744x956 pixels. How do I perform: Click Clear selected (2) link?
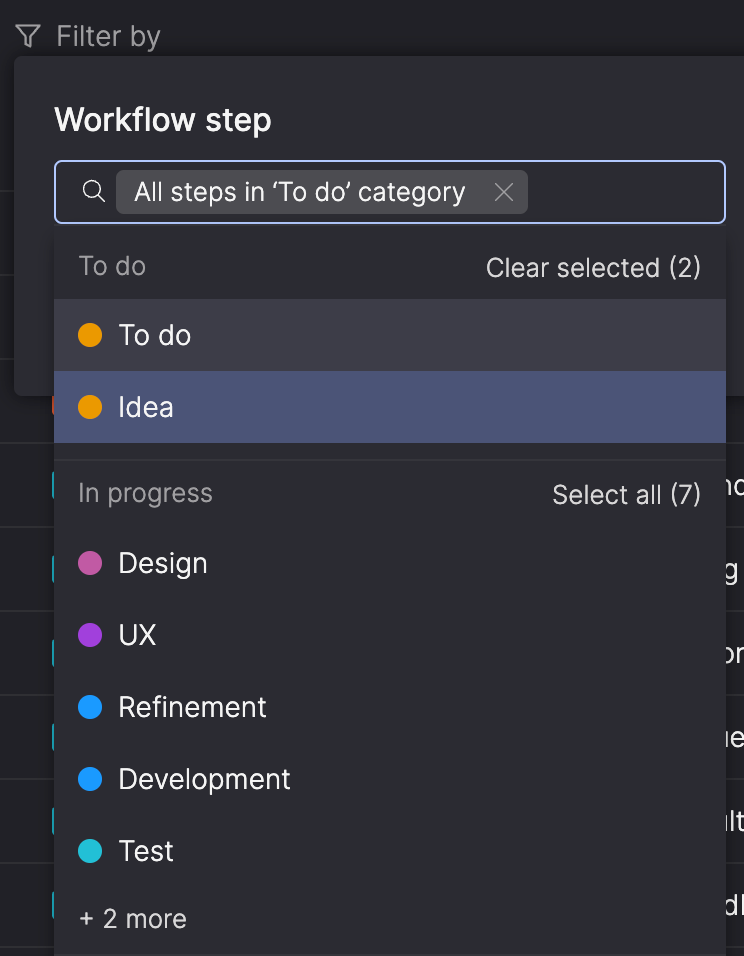(593, 268)
